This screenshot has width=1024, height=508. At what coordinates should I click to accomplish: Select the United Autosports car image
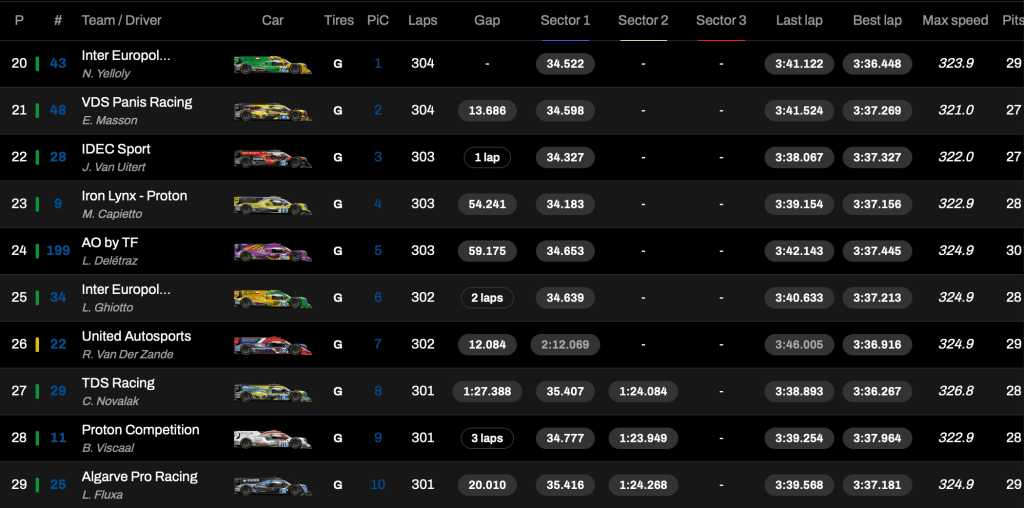(x=272, y=345)
